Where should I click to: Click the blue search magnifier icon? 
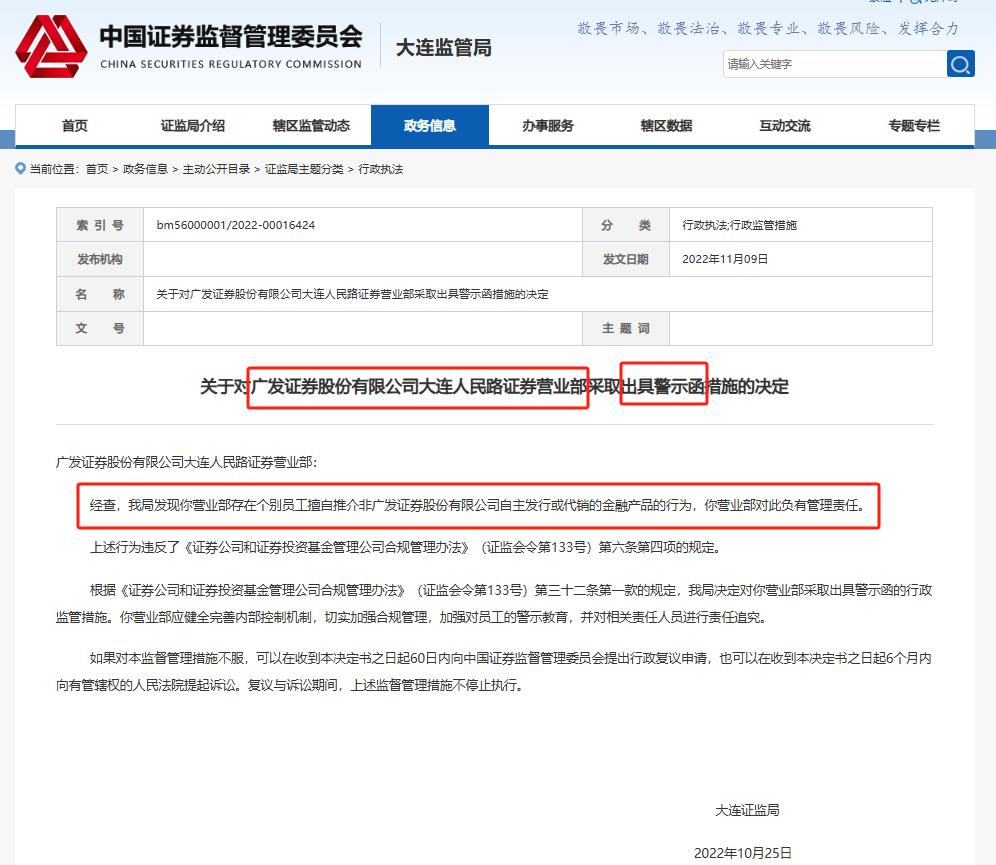click(x=959, y=64)
